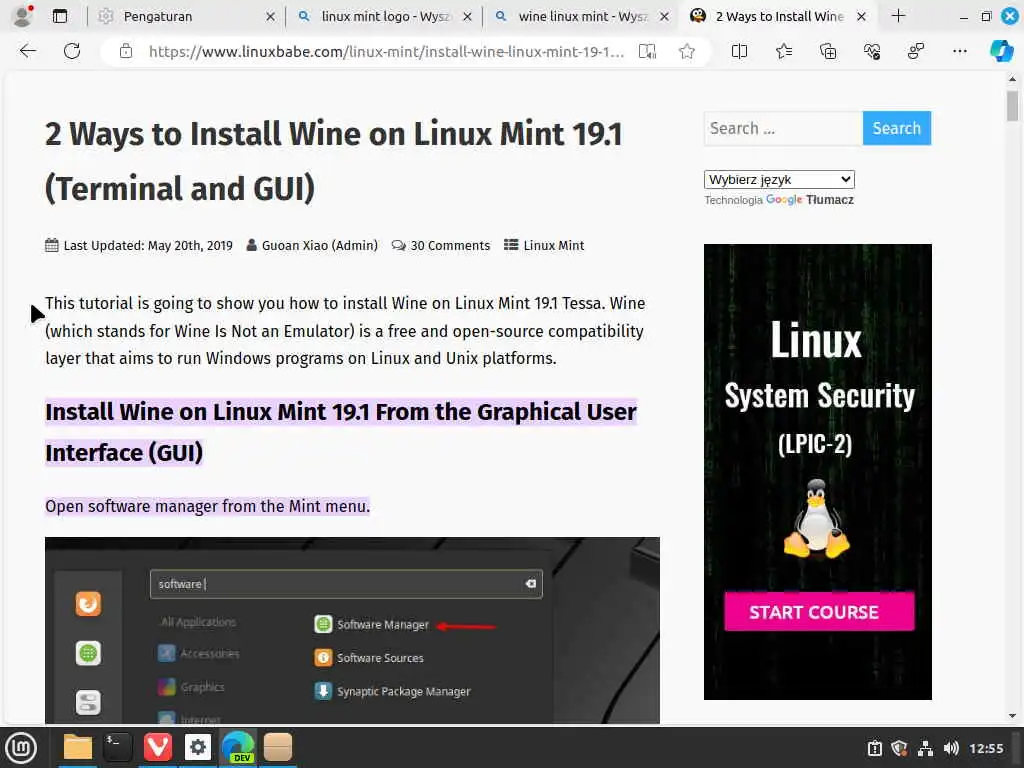Open the update manager tray icon

click(874, 748)
